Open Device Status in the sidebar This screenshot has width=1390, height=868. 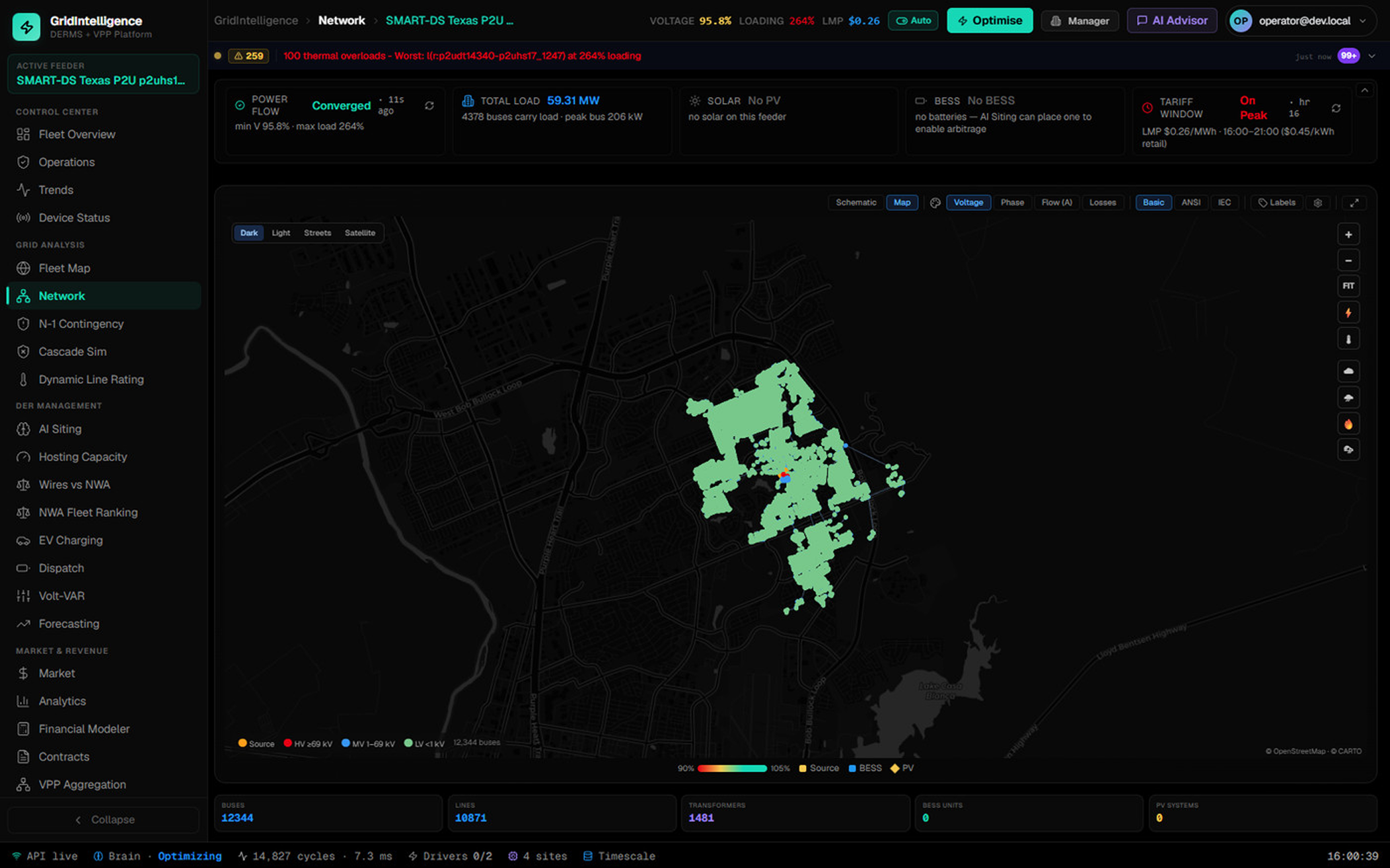pos(104,218)
